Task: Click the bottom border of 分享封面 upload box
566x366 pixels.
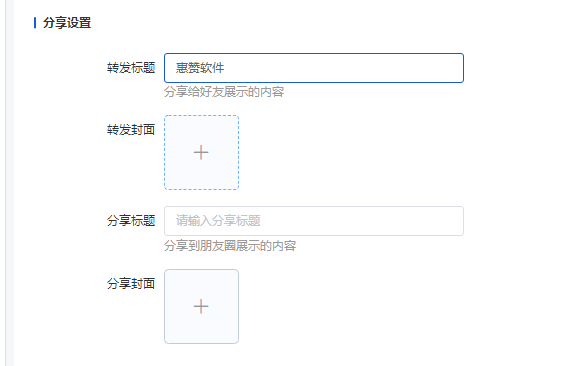Action: pos(201,343)
